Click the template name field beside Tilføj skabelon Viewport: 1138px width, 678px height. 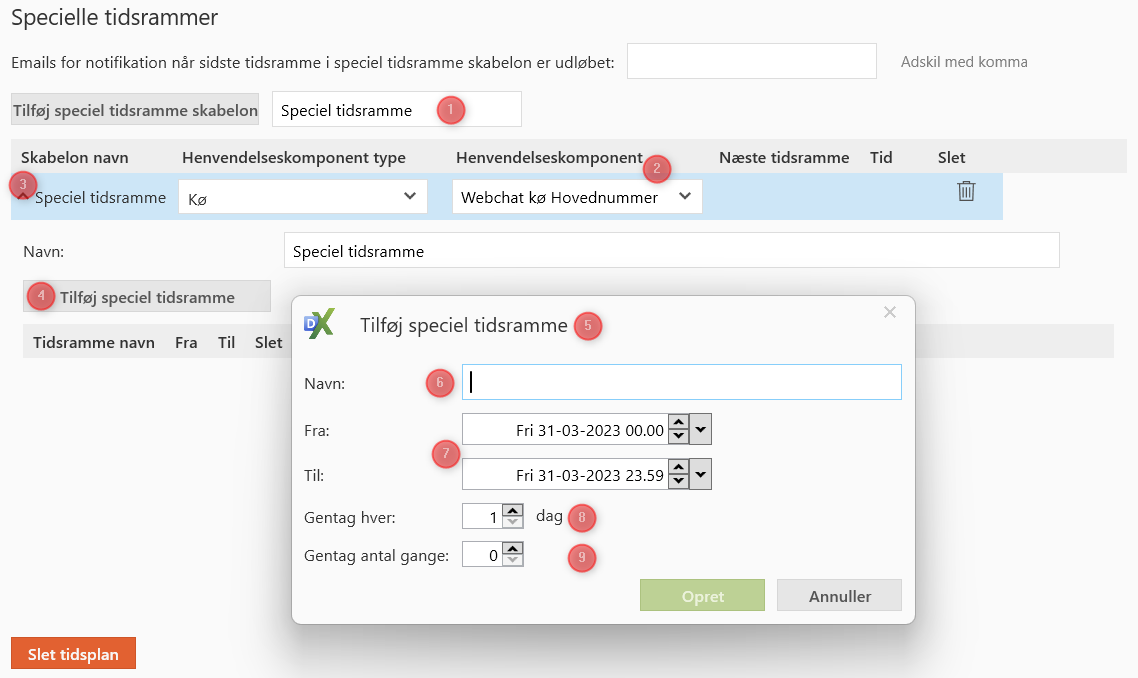(x=396, y=110)
